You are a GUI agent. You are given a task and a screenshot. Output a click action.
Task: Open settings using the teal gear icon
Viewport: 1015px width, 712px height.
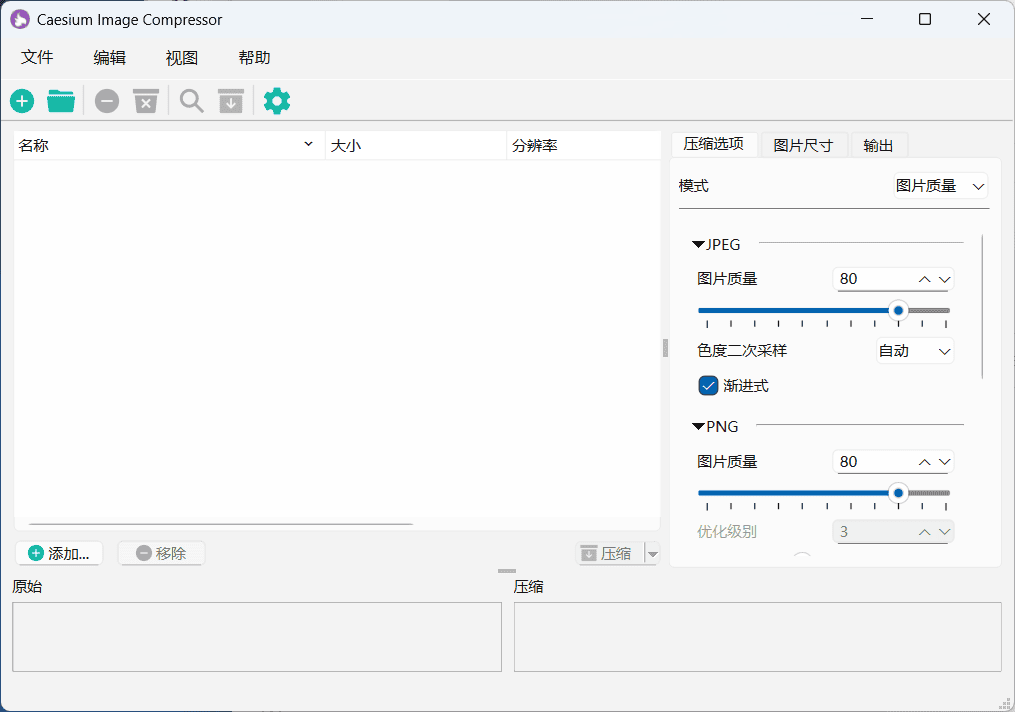(x=277, y=101)
